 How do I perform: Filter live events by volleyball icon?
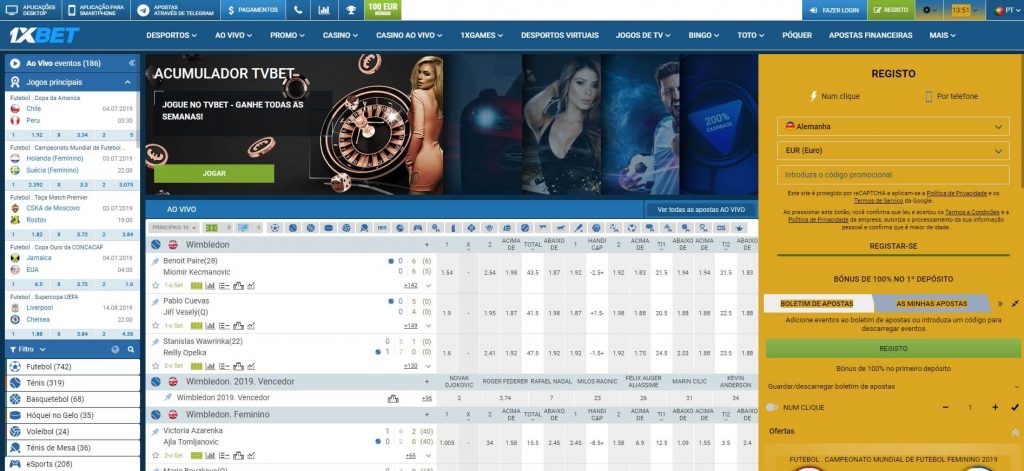click(x=346, y=228)
